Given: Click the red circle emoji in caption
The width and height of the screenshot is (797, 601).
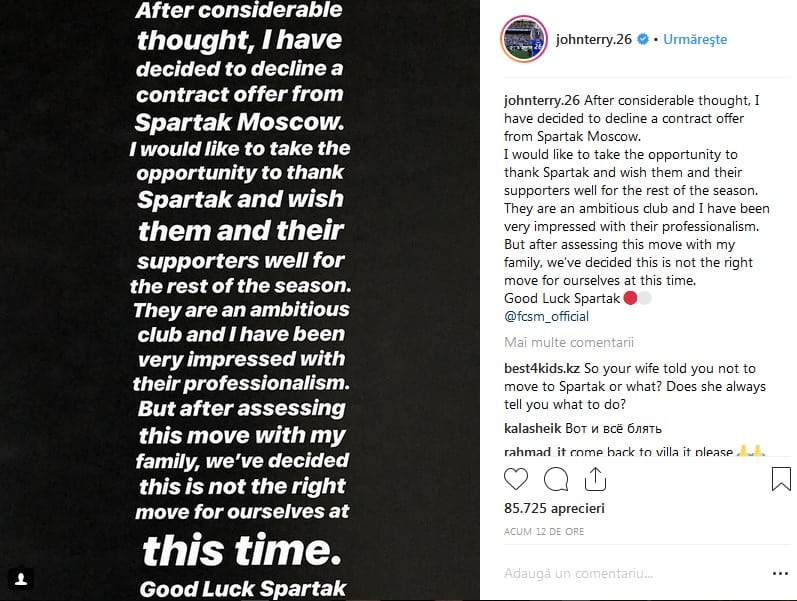Looking at the screenshot, I should 630,299.
